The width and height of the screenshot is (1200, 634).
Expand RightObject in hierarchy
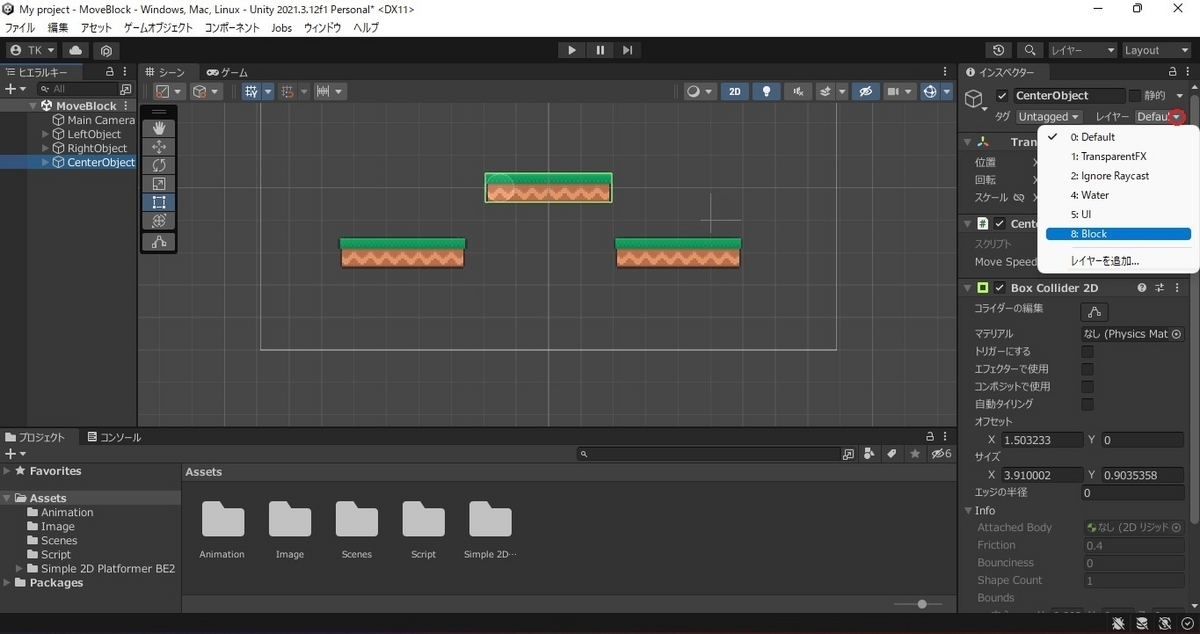(45, 148)
